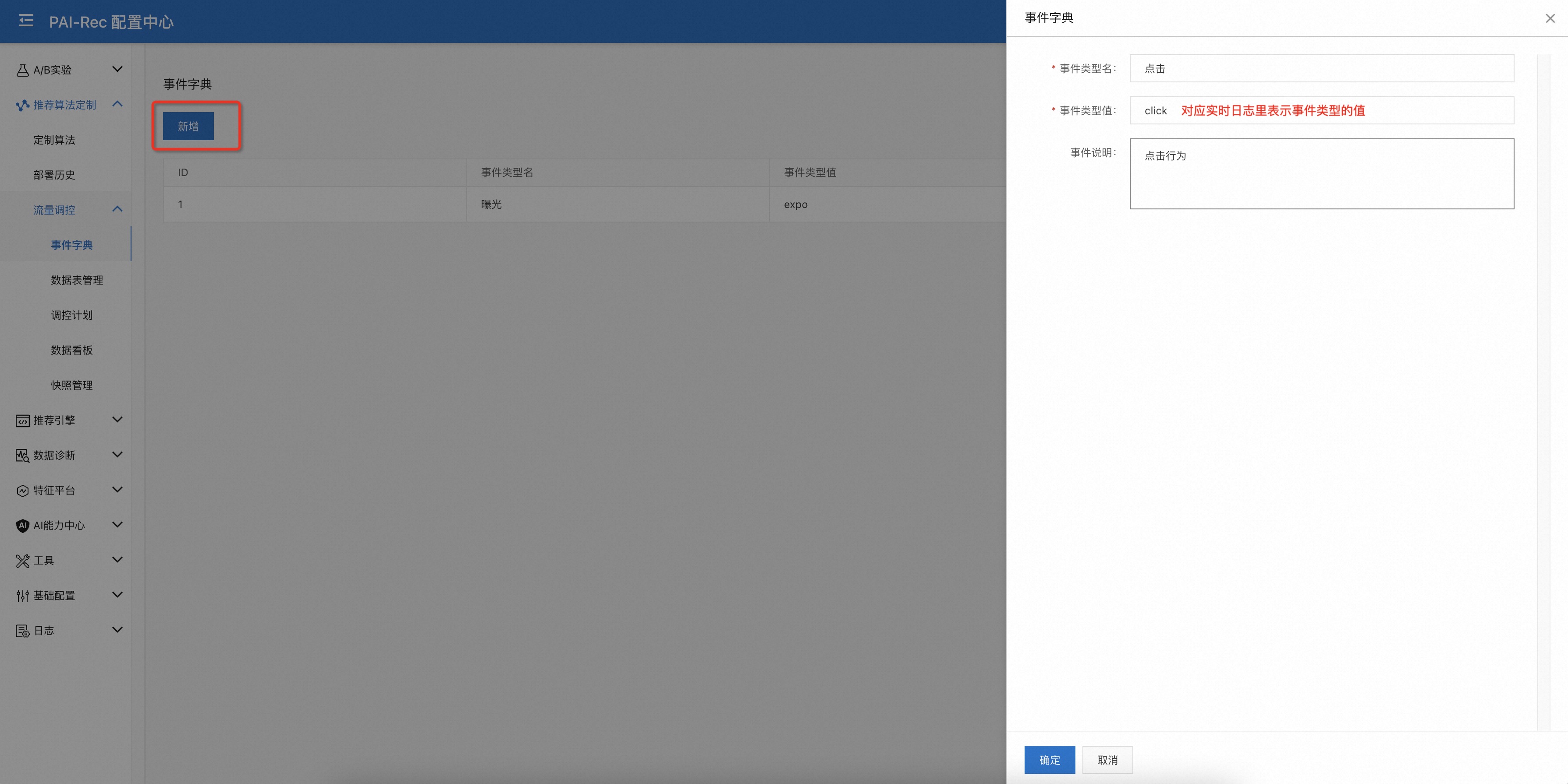Click the 事件类型值 input field

pyautogui.click(x=1321, y=110)
